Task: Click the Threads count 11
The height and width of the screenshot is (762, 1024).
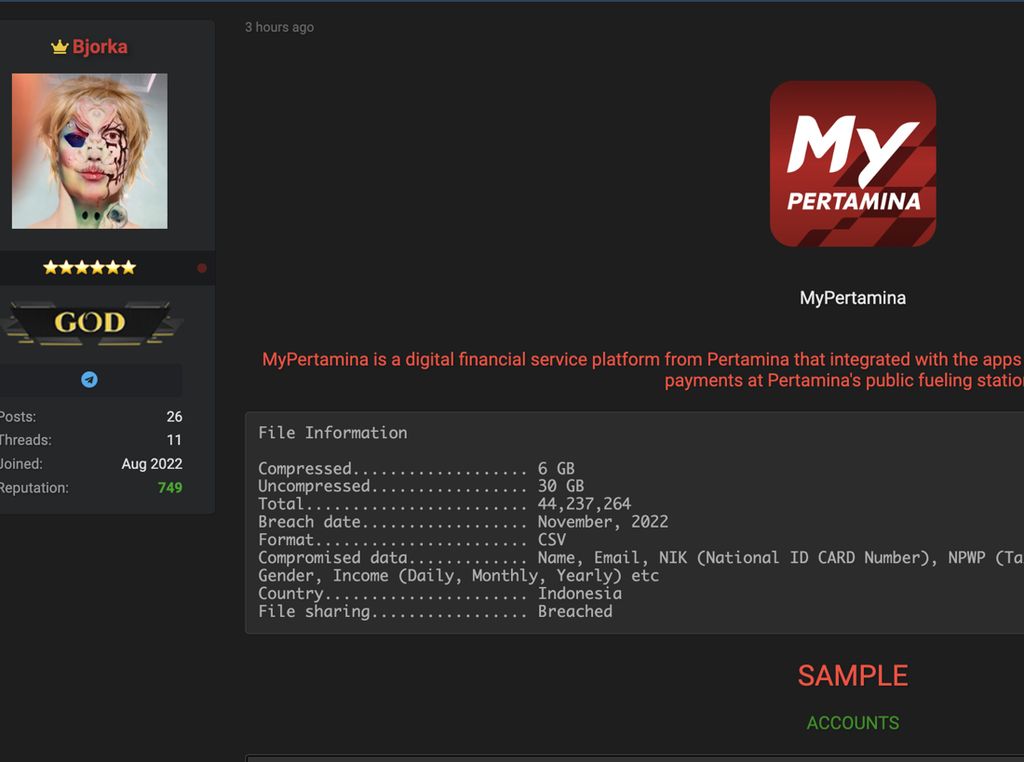Action: click(174, 440)
